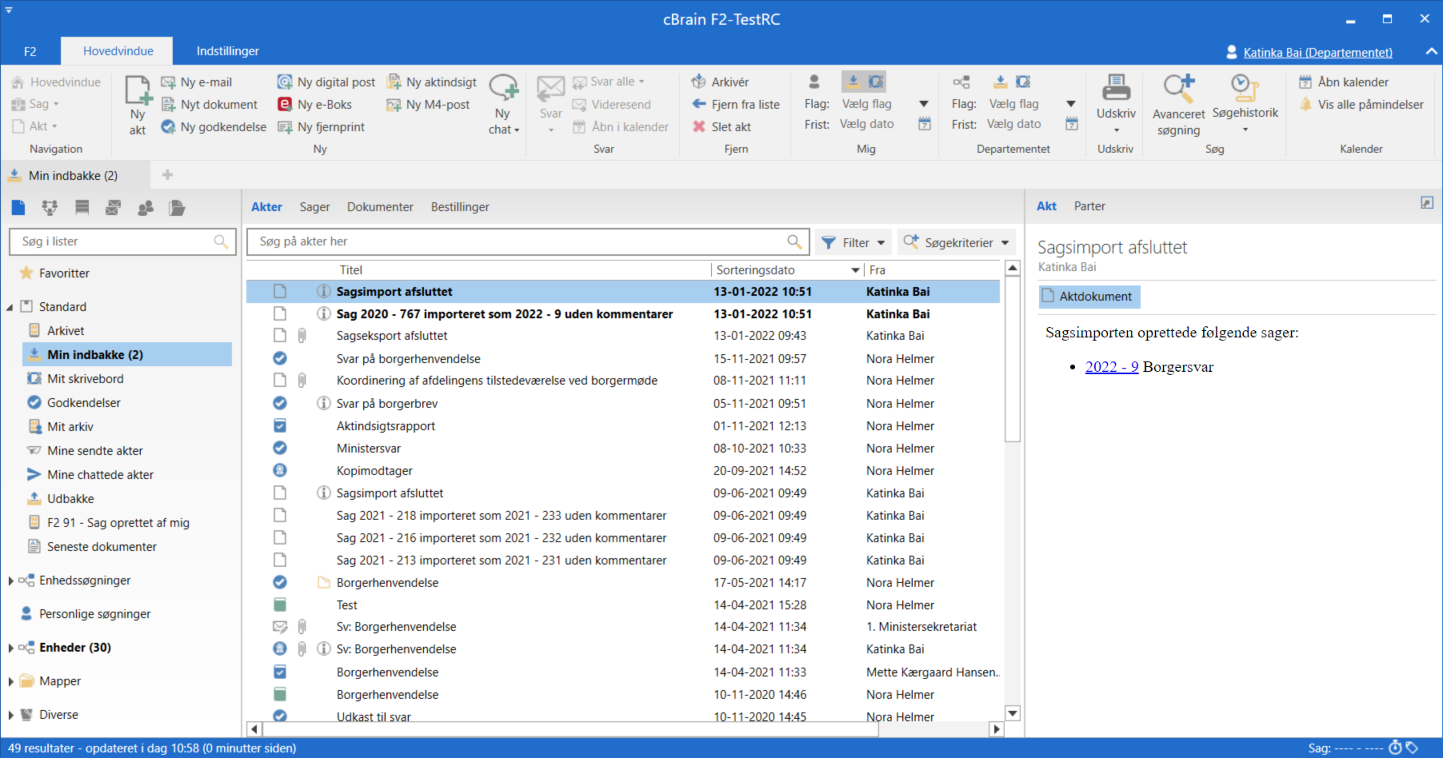This screenshot has height=758, width=1443.
Task: Open the Søgekriterier dropdown
Action: (956, 242)
